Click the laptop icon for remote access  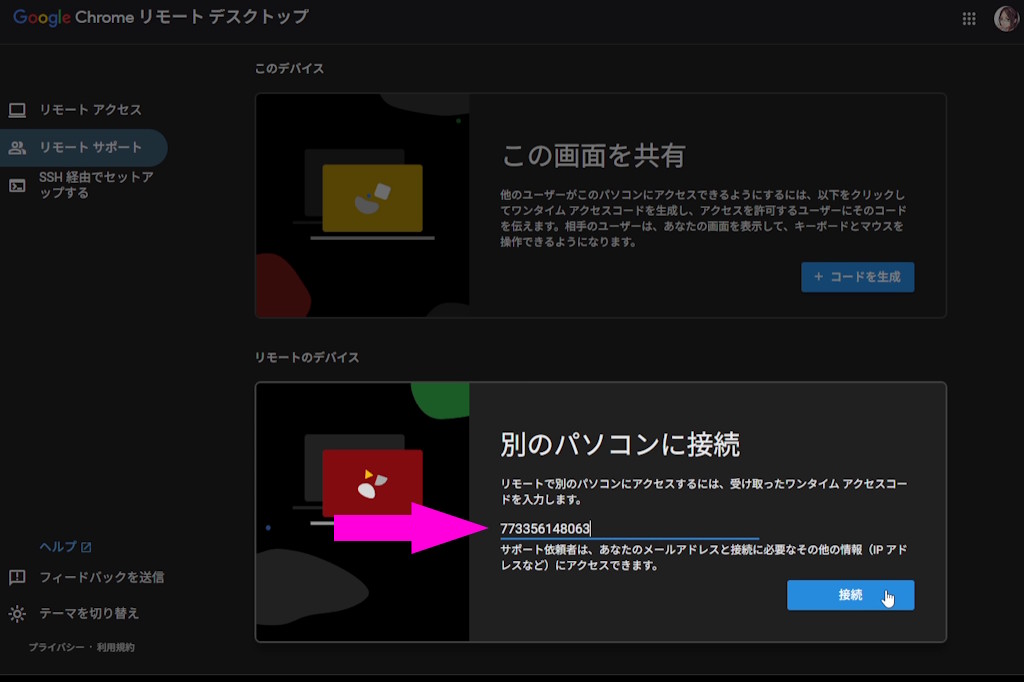point(17,110)
